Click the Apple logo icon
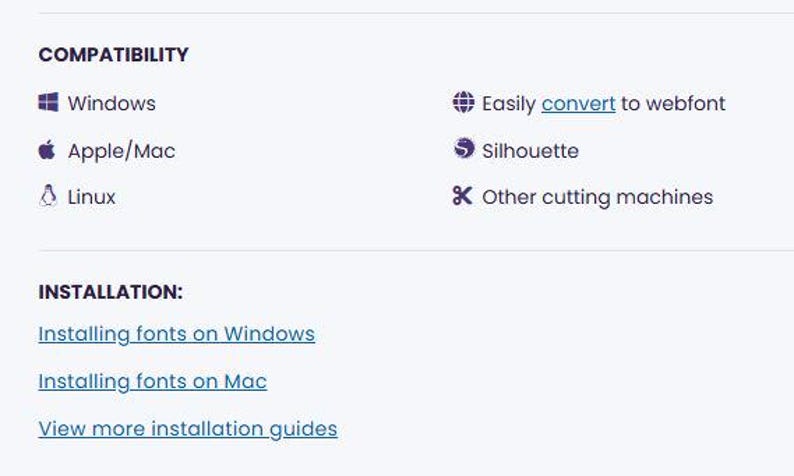 (x=47, y=150)
